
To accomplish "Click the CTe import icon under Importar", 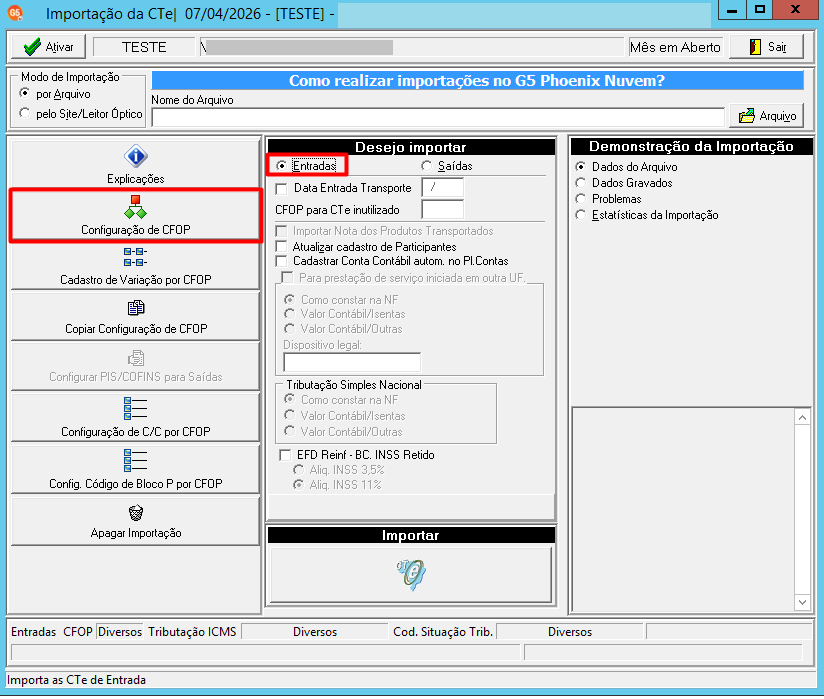I will 411,574.
